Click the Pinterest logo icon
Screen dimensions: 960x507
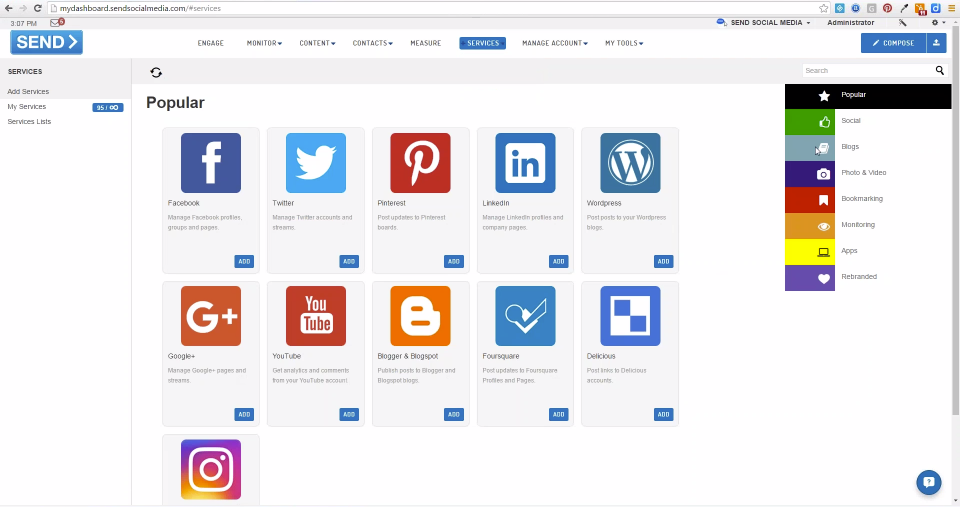pyautogui.click(x=420, y=163)
